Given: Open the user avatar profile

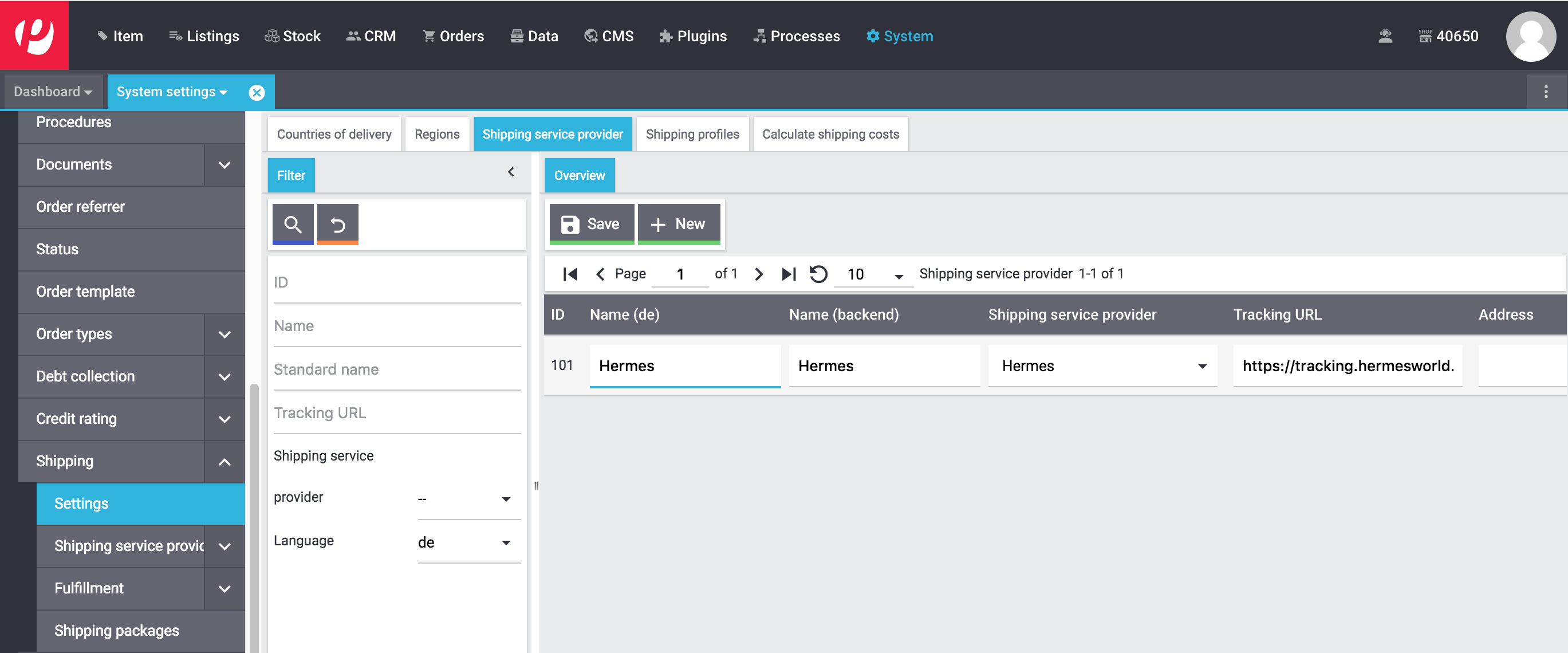Looking at the screenshot, I should click(1530, 37).
